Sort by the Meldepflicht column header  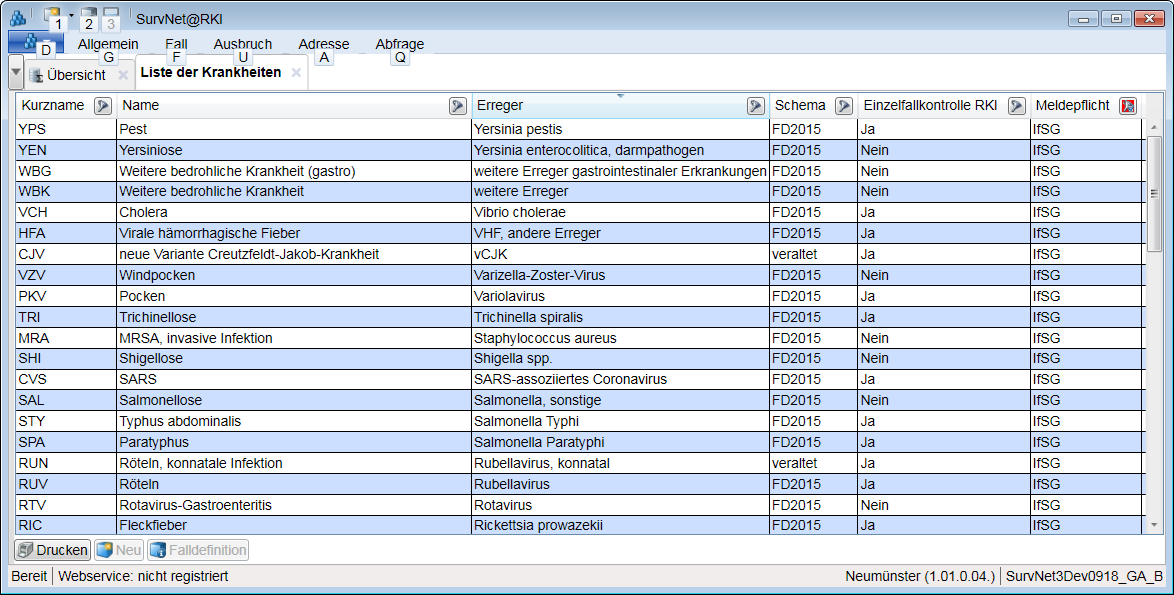pyautogui.click(x=1072, y=106)
